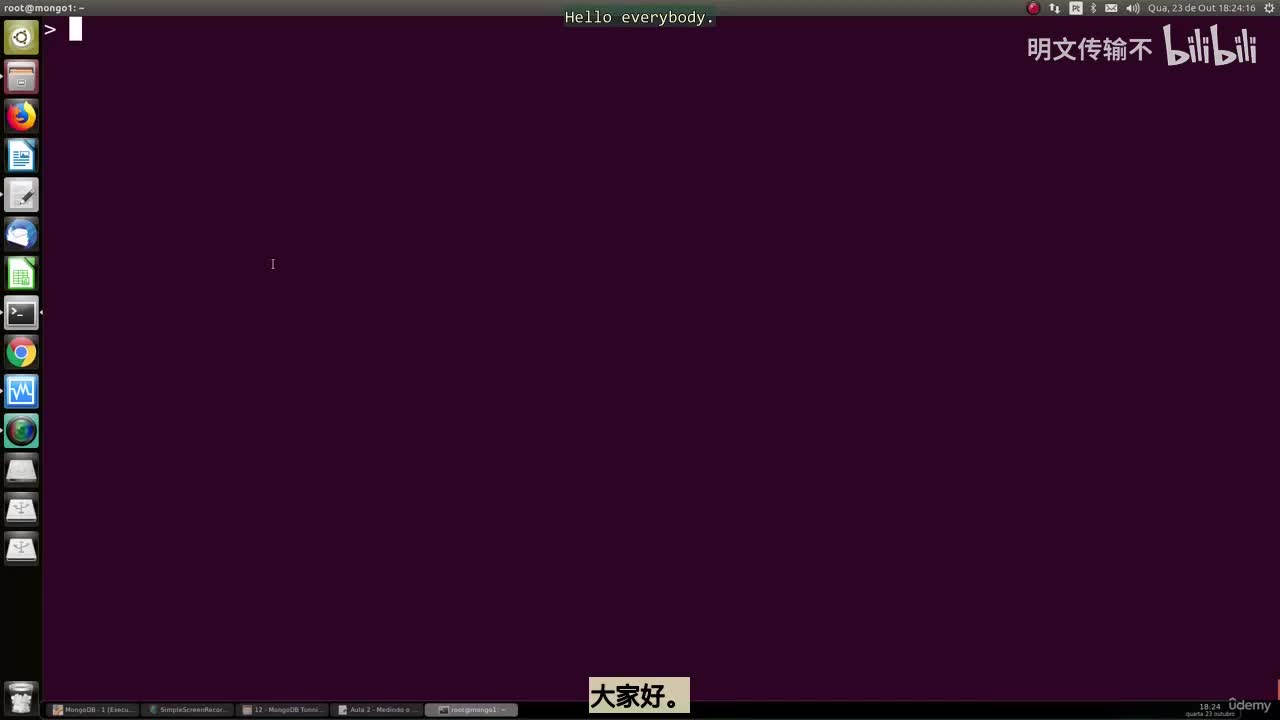The width and height of the screenshot is (1280, 720).
Task: Open LibreOffice Writer from the dock
Action: pos(21,156)
